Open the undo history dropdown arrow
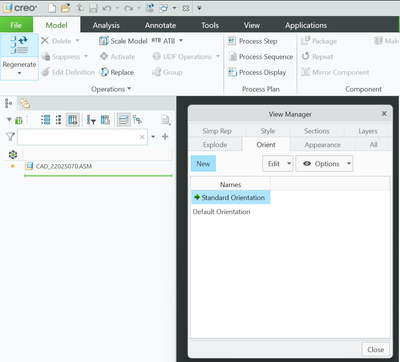 pyautogui.click(x=117, y=8)
